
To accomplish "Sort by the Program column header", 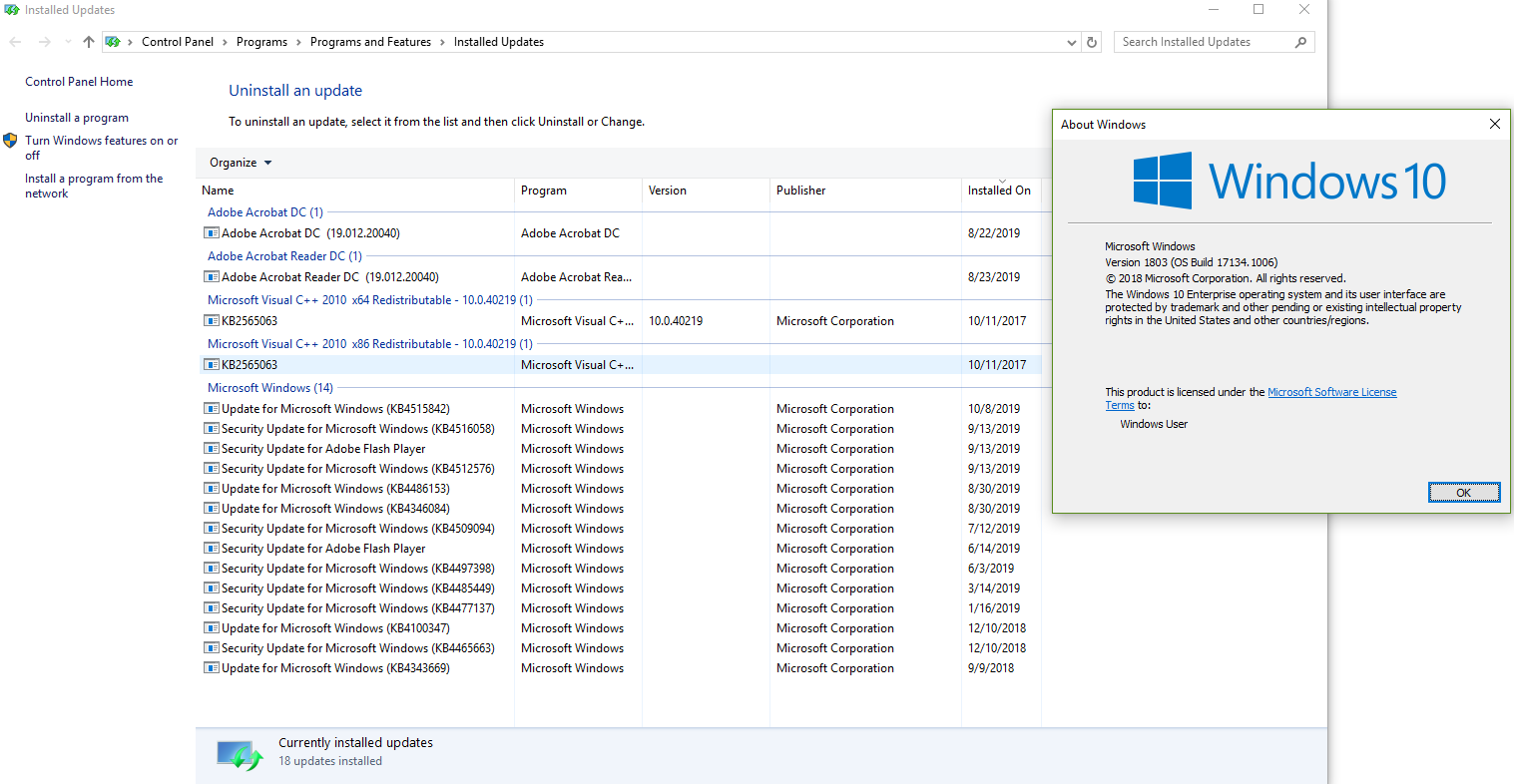I will point(544,191).
